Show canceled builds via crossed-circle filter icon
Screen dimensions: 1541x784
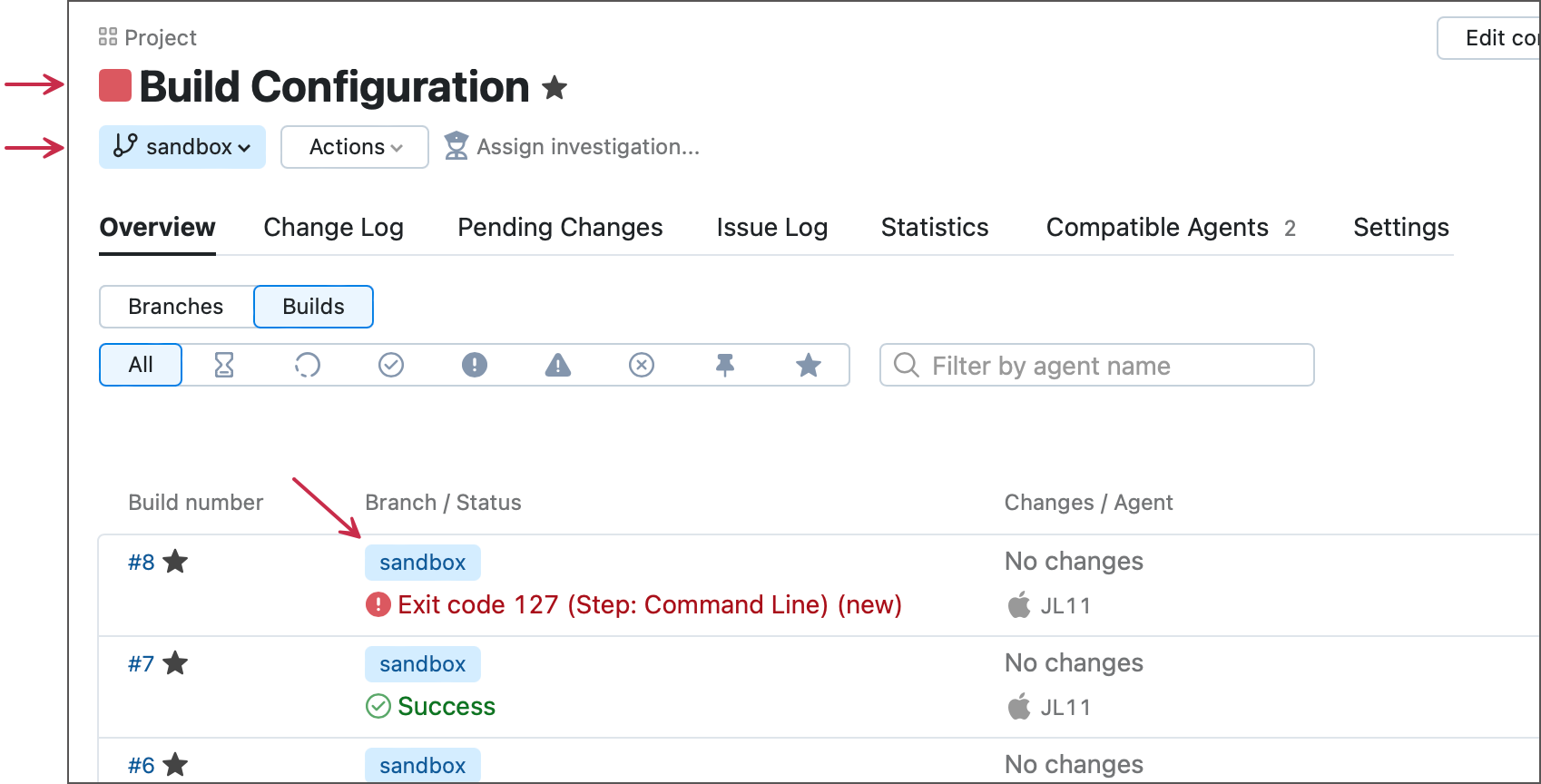[642, 365]
